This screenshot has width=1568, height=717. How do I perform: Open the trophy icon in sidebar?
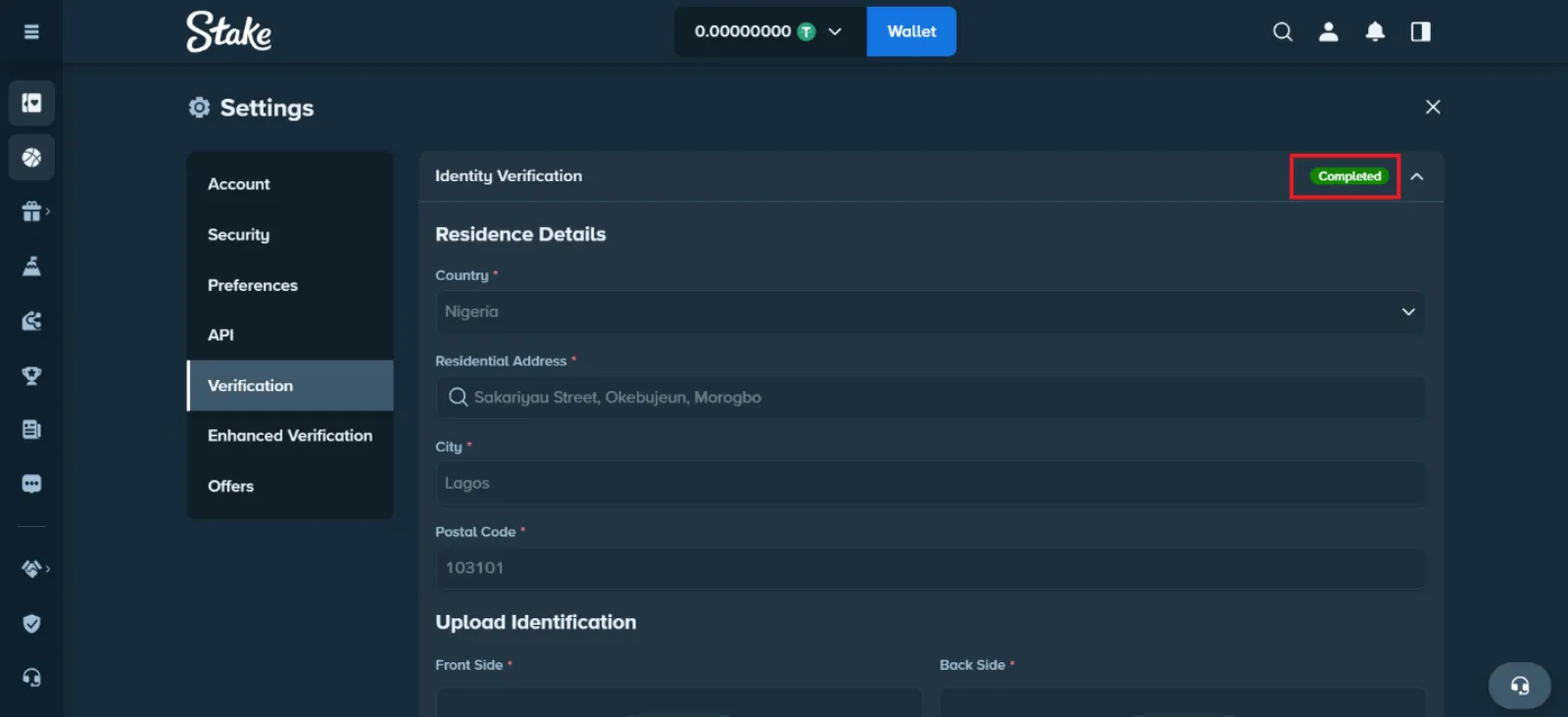coord(31,375)
